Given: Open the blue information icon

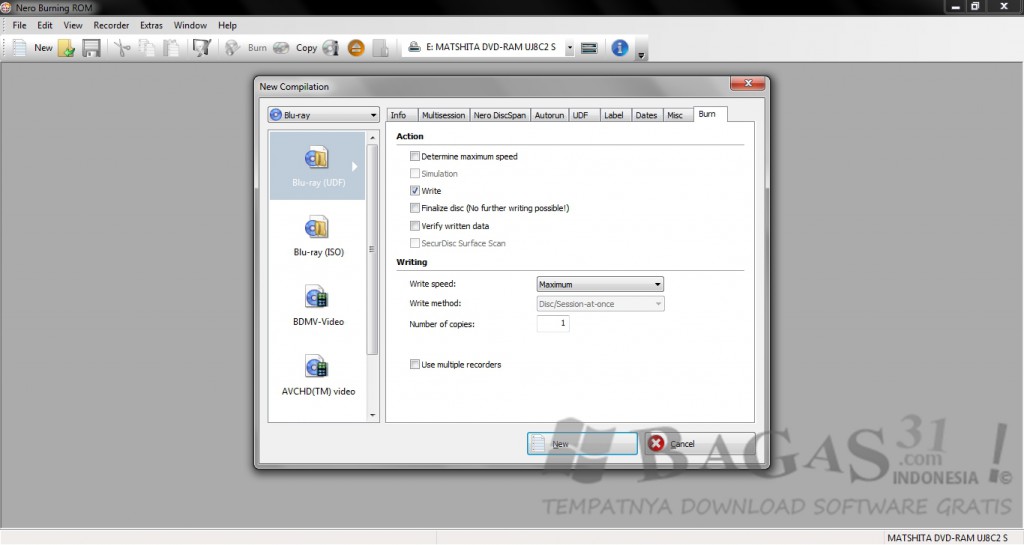Looking at the screenshot, I should pyautogui.click(x=620, y=48).
